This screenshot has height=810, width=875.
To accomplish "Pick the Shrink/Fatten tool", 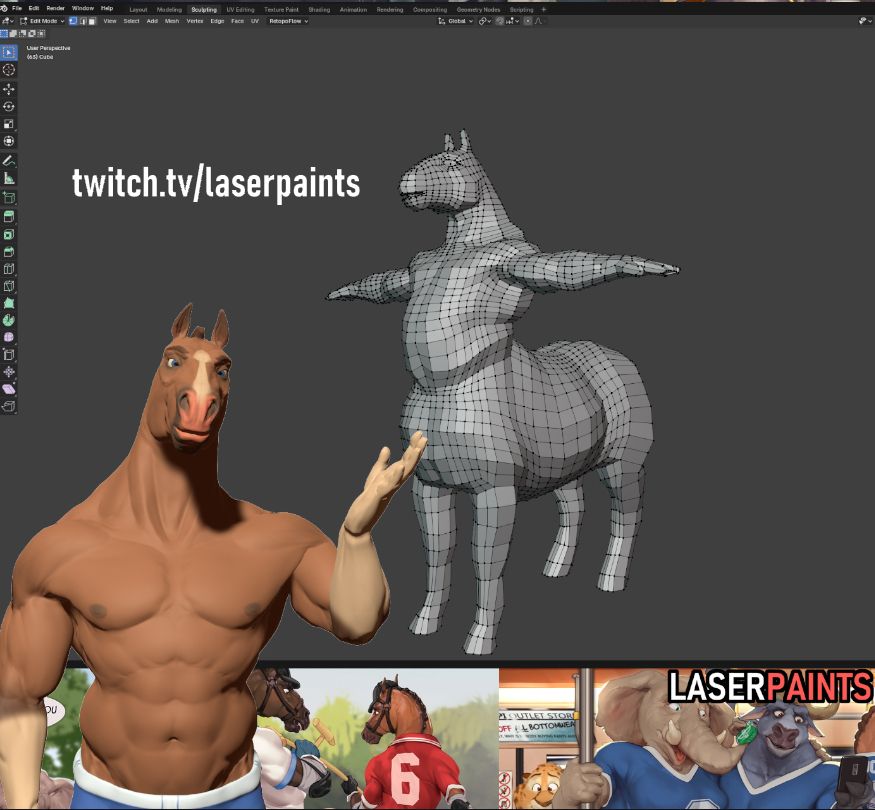I will pos(8,372).
